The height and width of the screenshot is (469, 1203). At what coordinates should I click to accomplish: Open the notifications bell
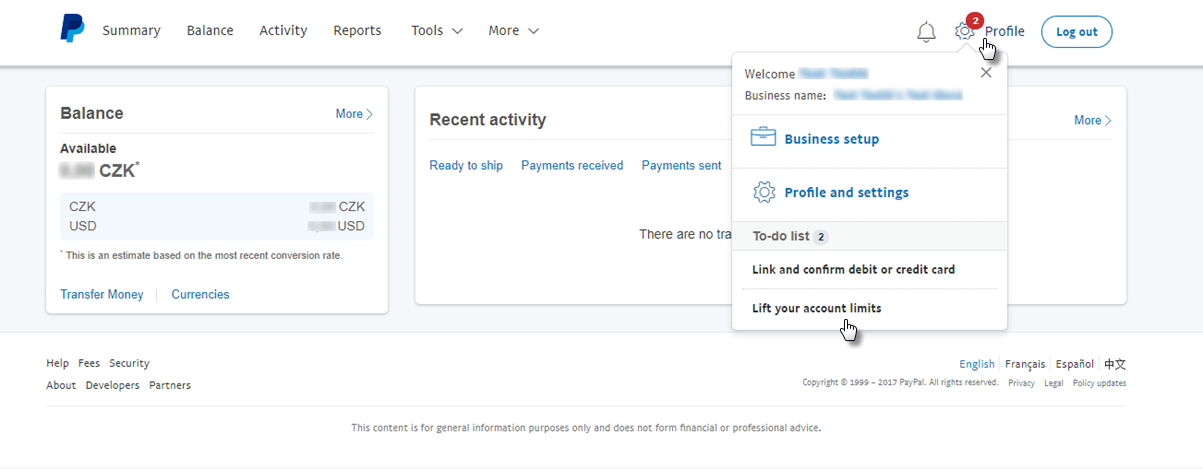coord(926,32)
